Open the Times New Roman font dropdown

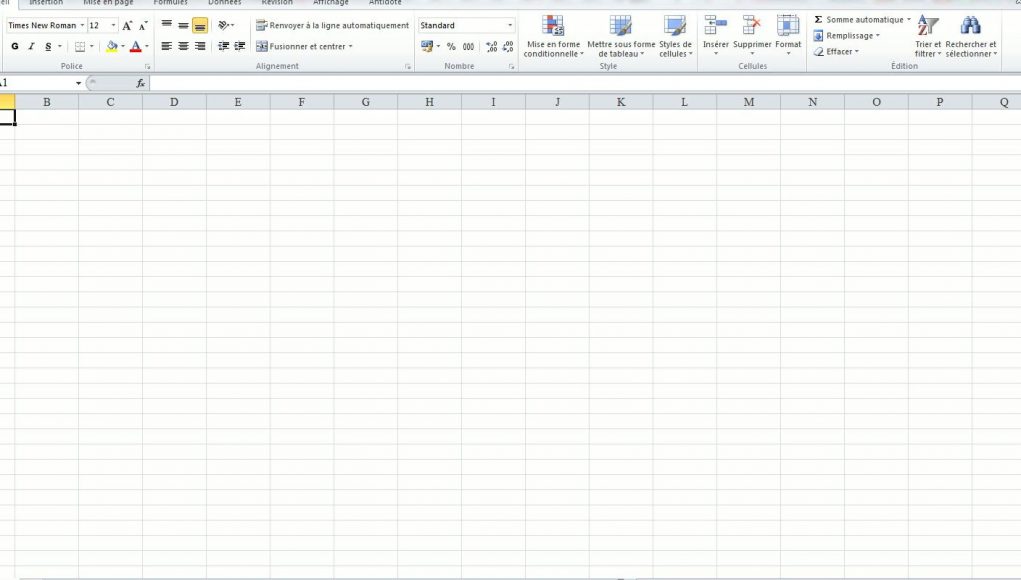pyautogui.click(x=82, y=25)
